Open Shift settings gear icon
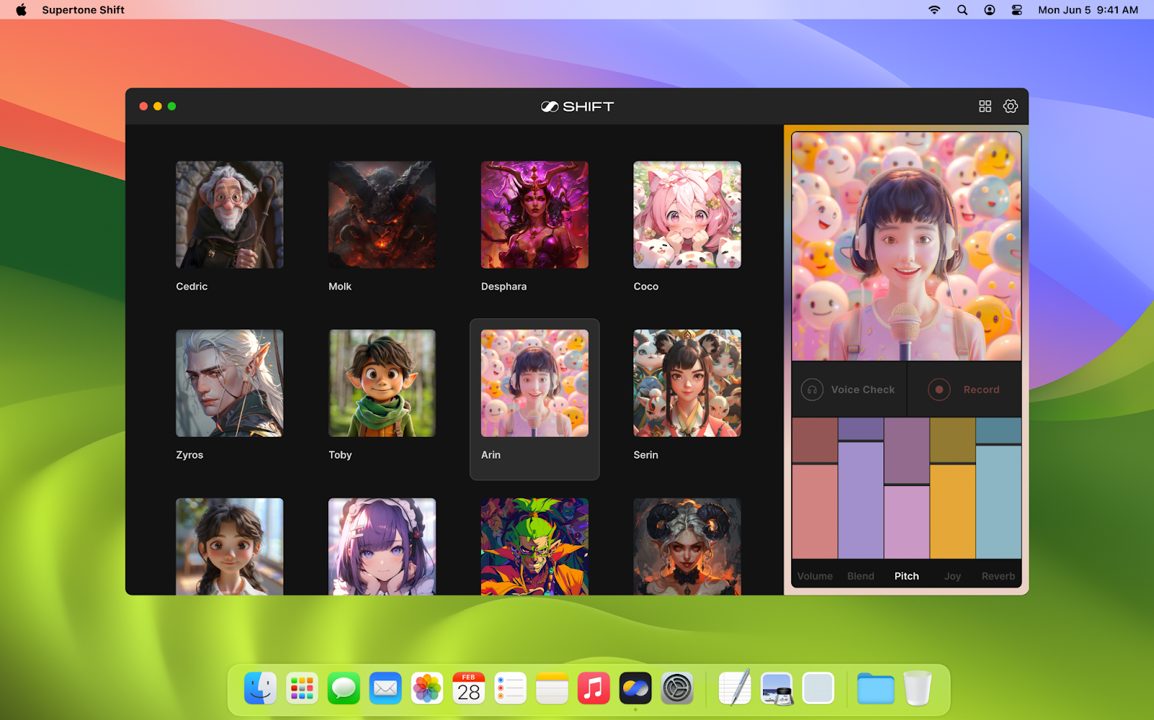This screenshot has width=1154, height=720. [x=1010, y=106]
